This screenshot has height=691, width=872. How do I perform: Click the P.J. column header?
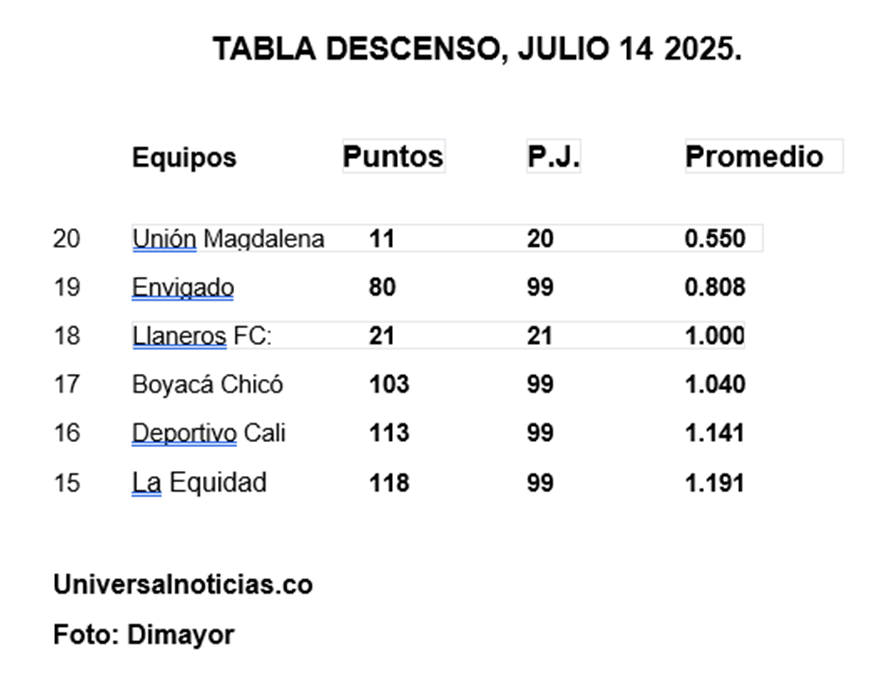(x=553, y=156)
